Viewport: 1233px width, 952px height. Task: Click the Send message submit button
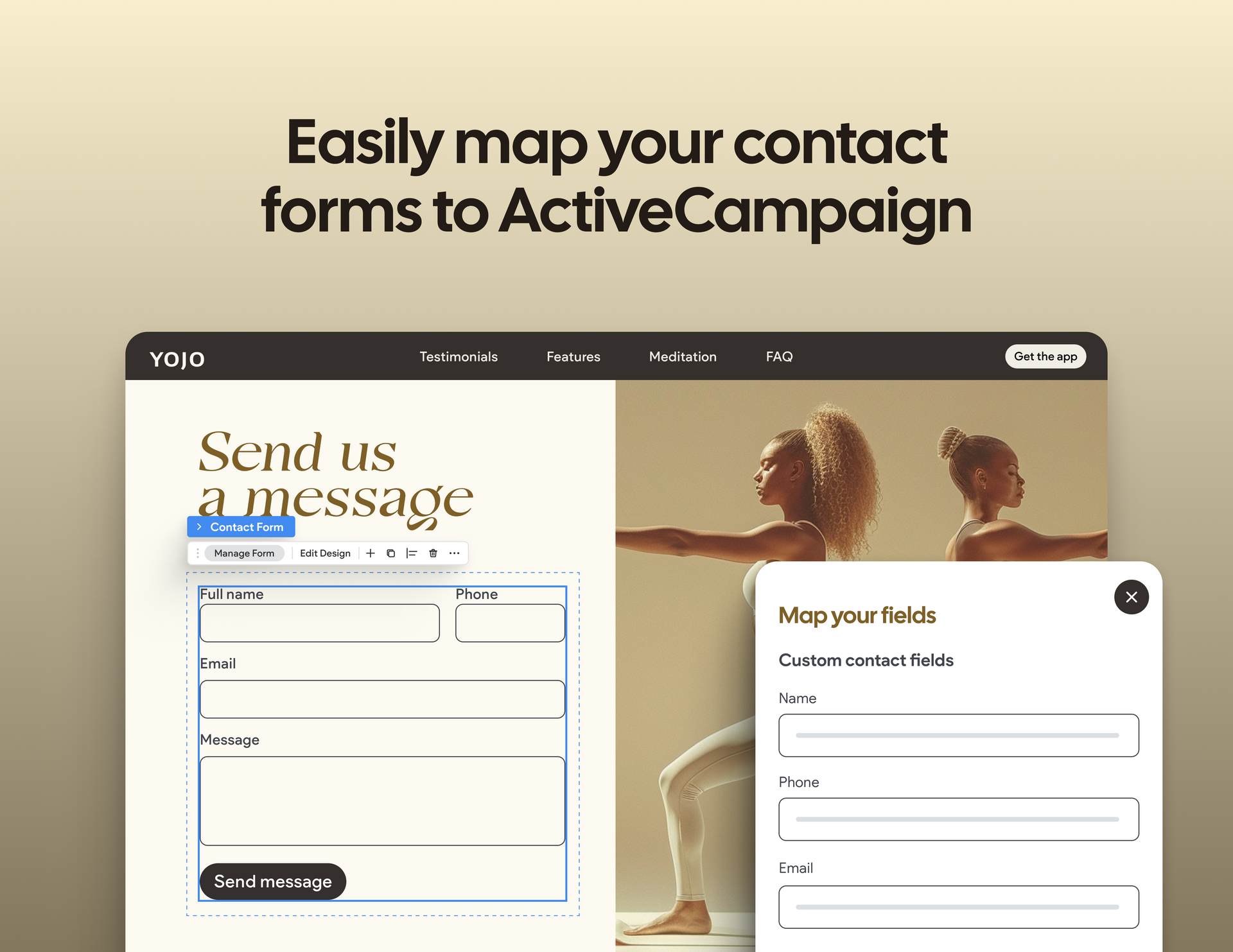coord(271,881)
